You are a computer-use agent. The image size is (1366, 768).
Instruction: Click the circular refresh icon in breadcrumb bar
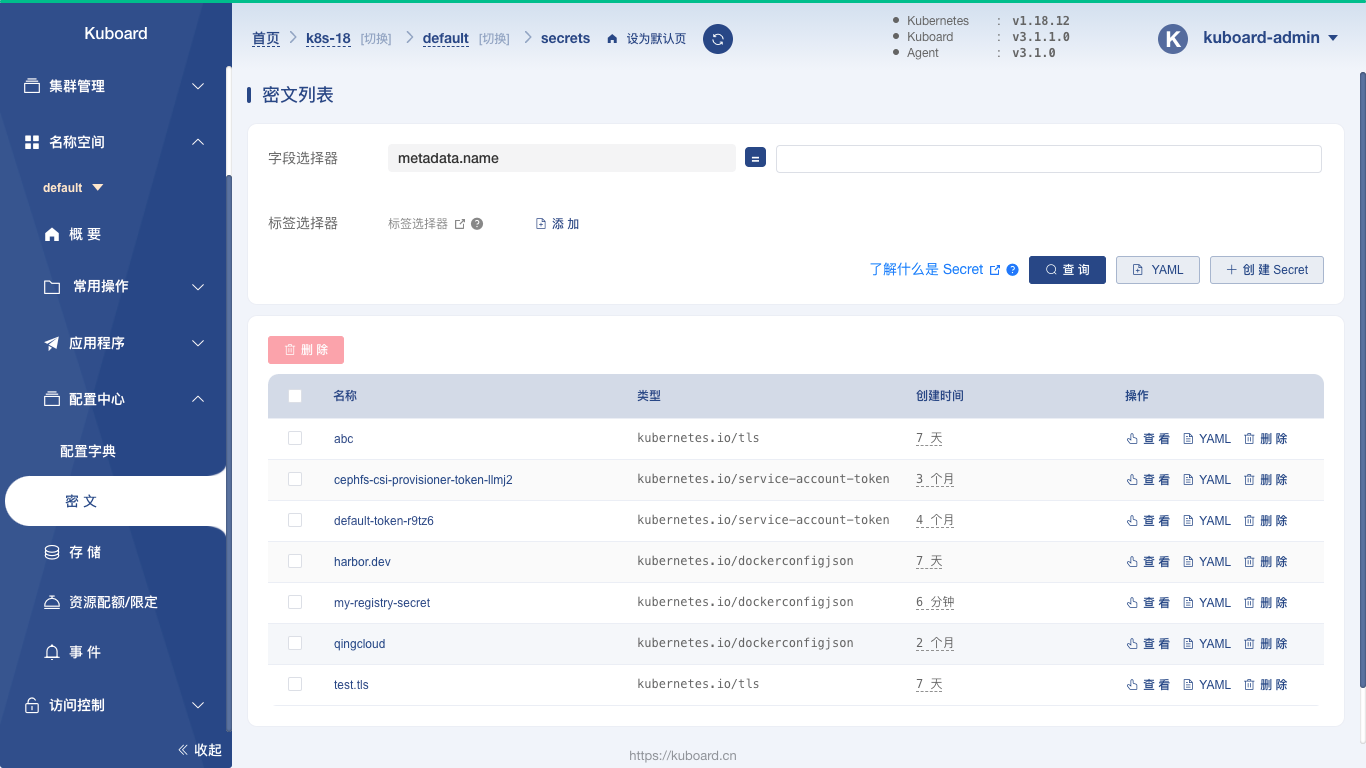pyautogui.click(x=718, y=39)
